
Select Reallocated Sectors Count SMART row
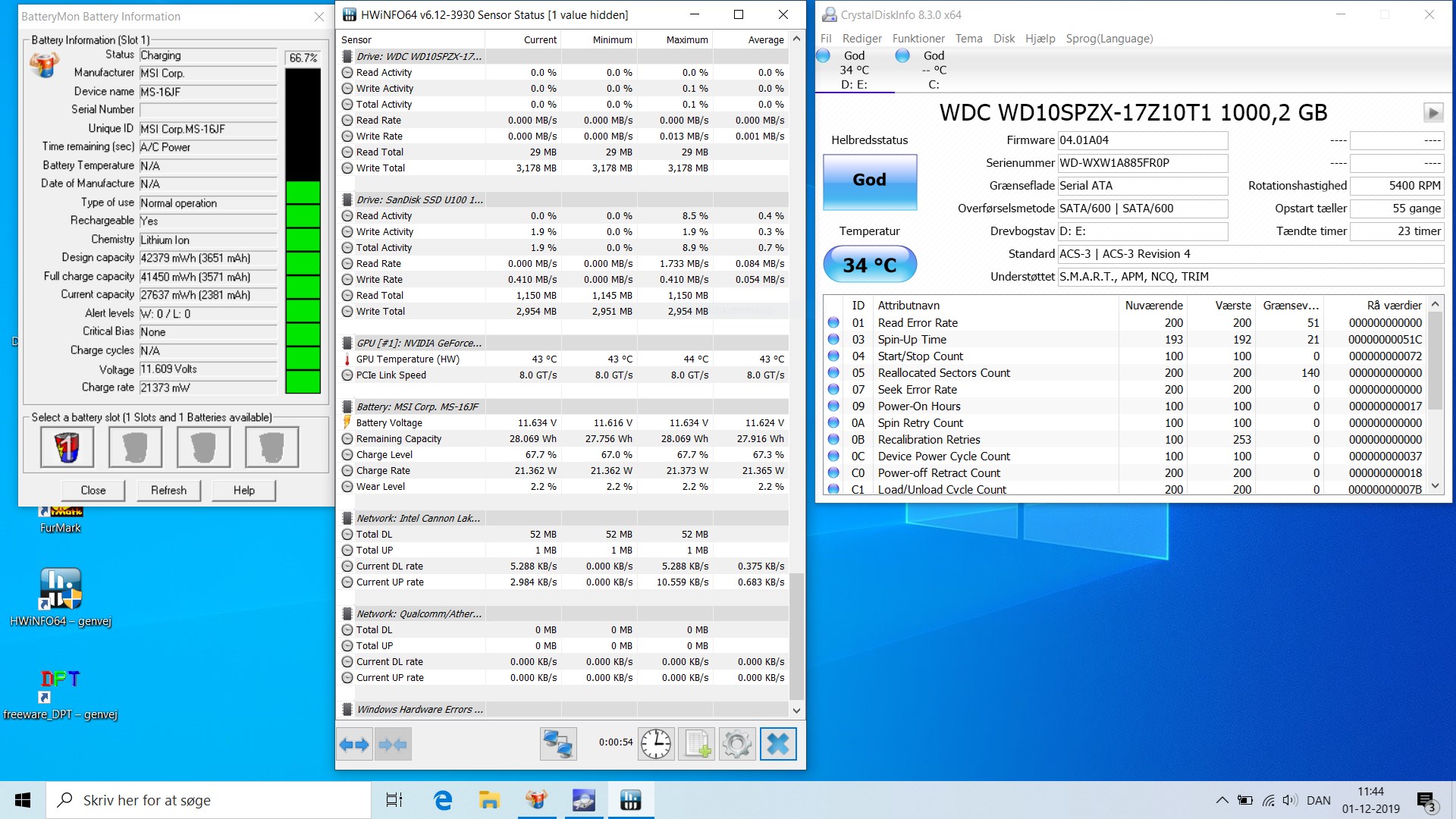(x=1126, y=373)
